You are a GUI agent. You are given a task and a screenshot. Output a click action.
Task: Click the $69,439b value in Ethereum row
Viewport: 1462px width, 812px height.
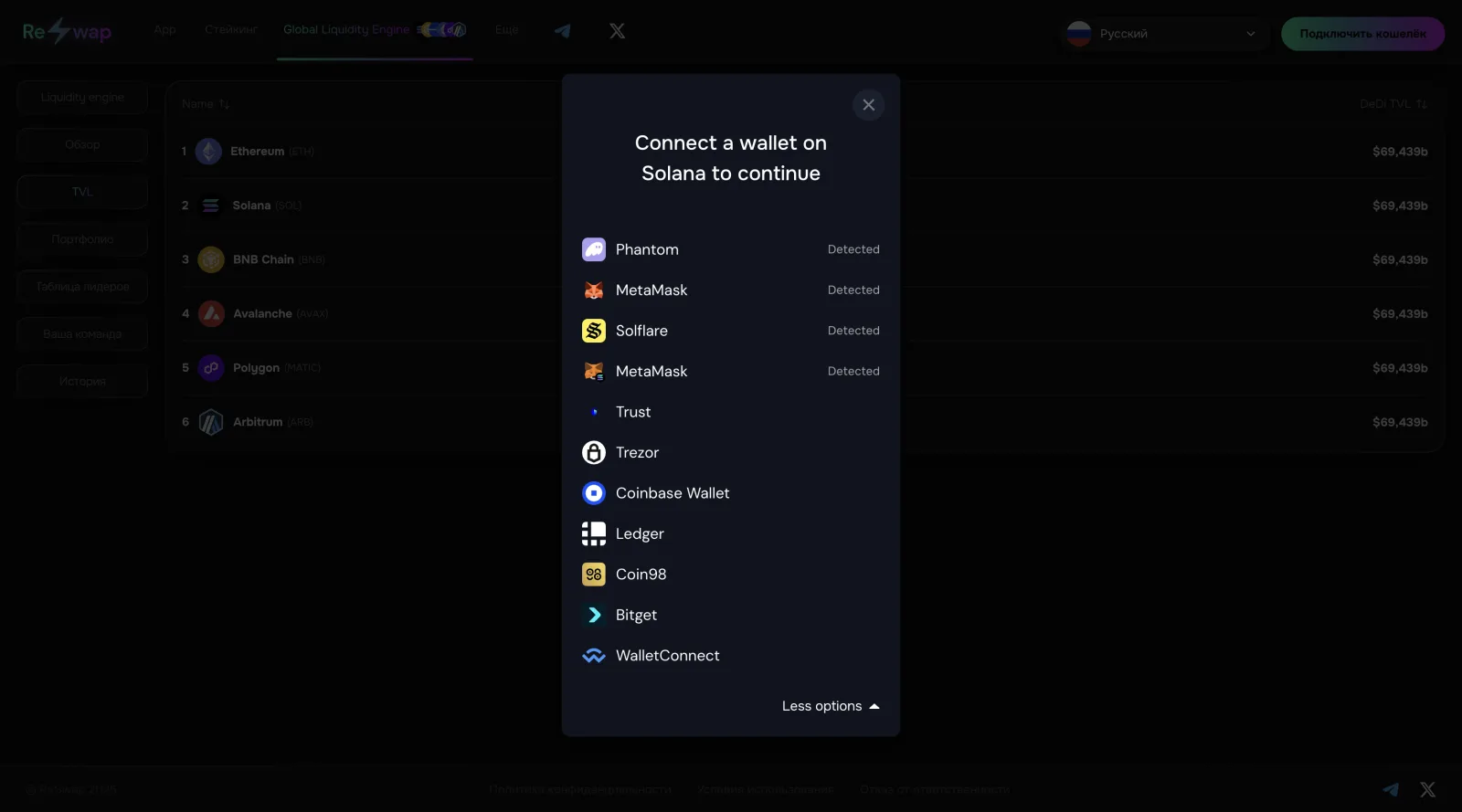(x=1400, y=152)
